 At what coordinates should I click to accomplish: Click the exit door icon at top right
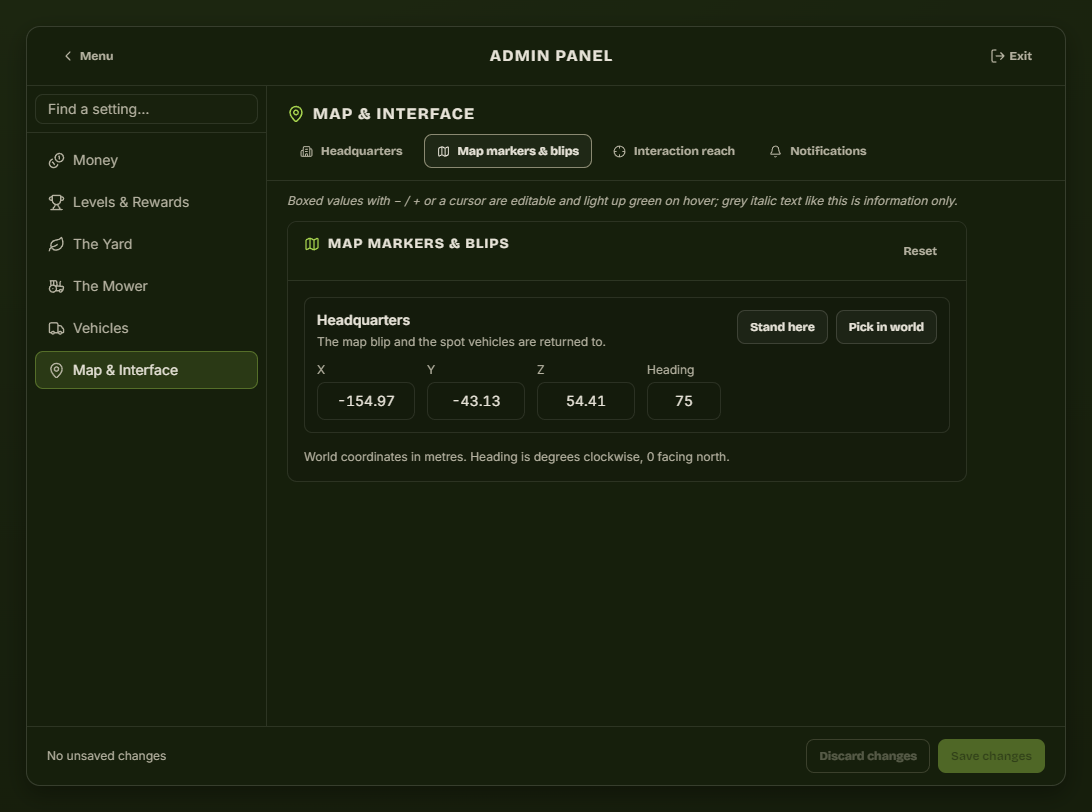click(x=997, y=56)
